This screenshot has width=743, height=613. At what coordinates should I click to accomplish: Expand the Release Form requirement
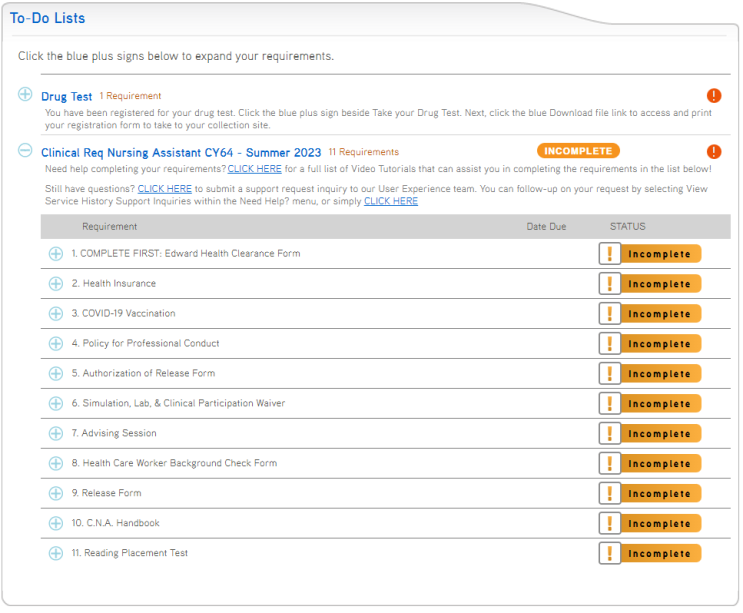[56, 493]
